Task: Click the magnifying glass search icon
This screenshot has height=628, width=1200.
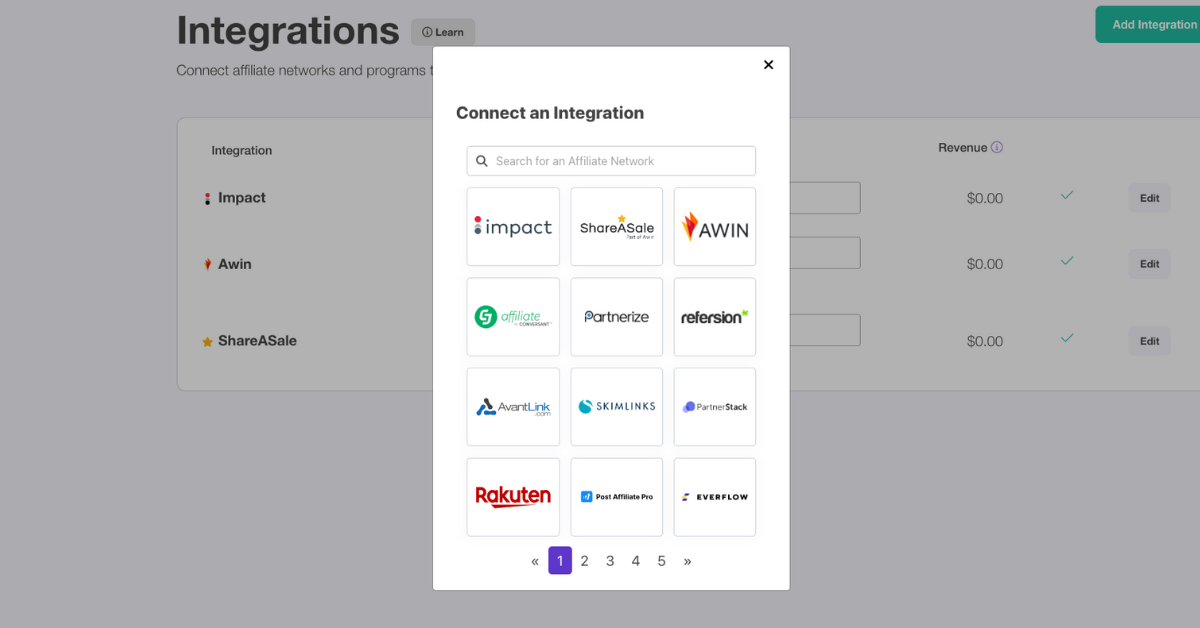Action: point(482,161)
